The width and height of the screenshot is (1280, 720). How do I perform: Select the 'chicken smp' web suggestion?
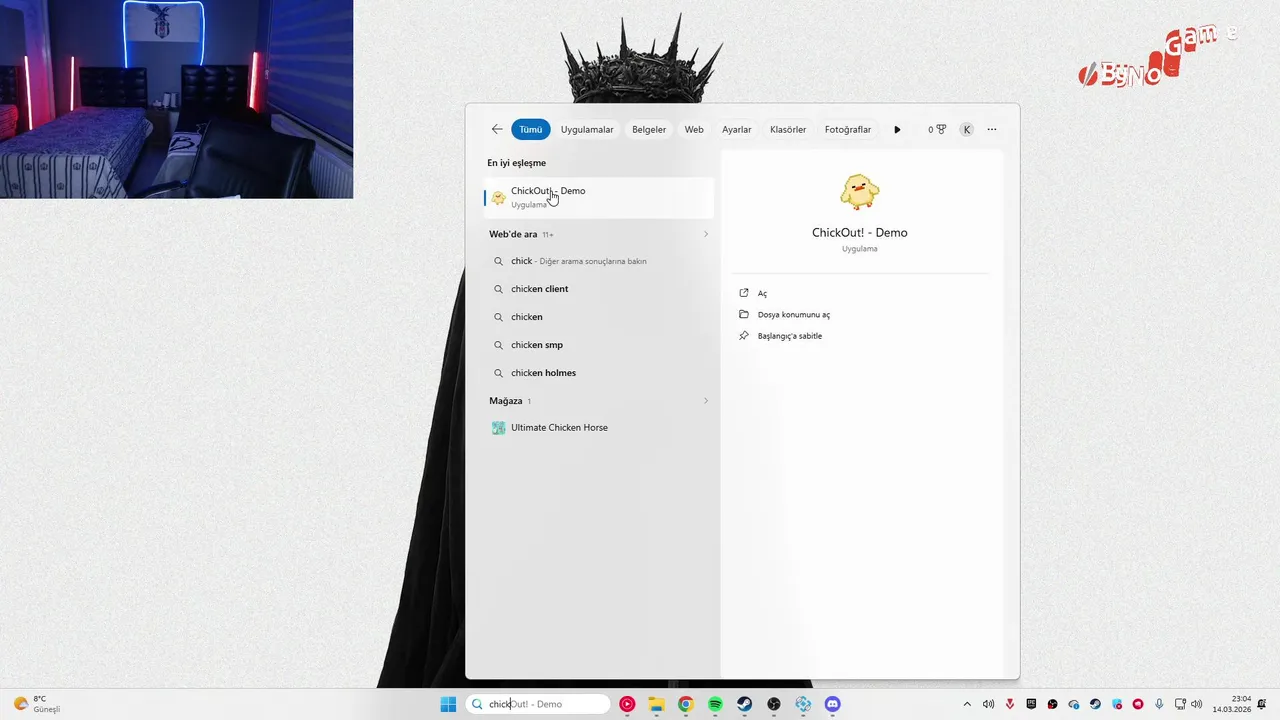[599, 345]
